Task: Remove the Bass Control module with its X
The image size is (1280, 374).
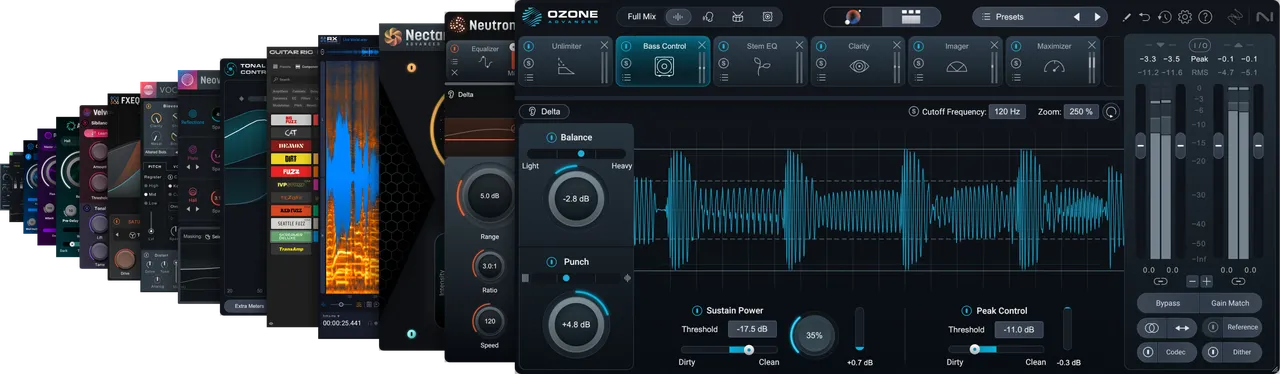Action: (x=702, y=46)
